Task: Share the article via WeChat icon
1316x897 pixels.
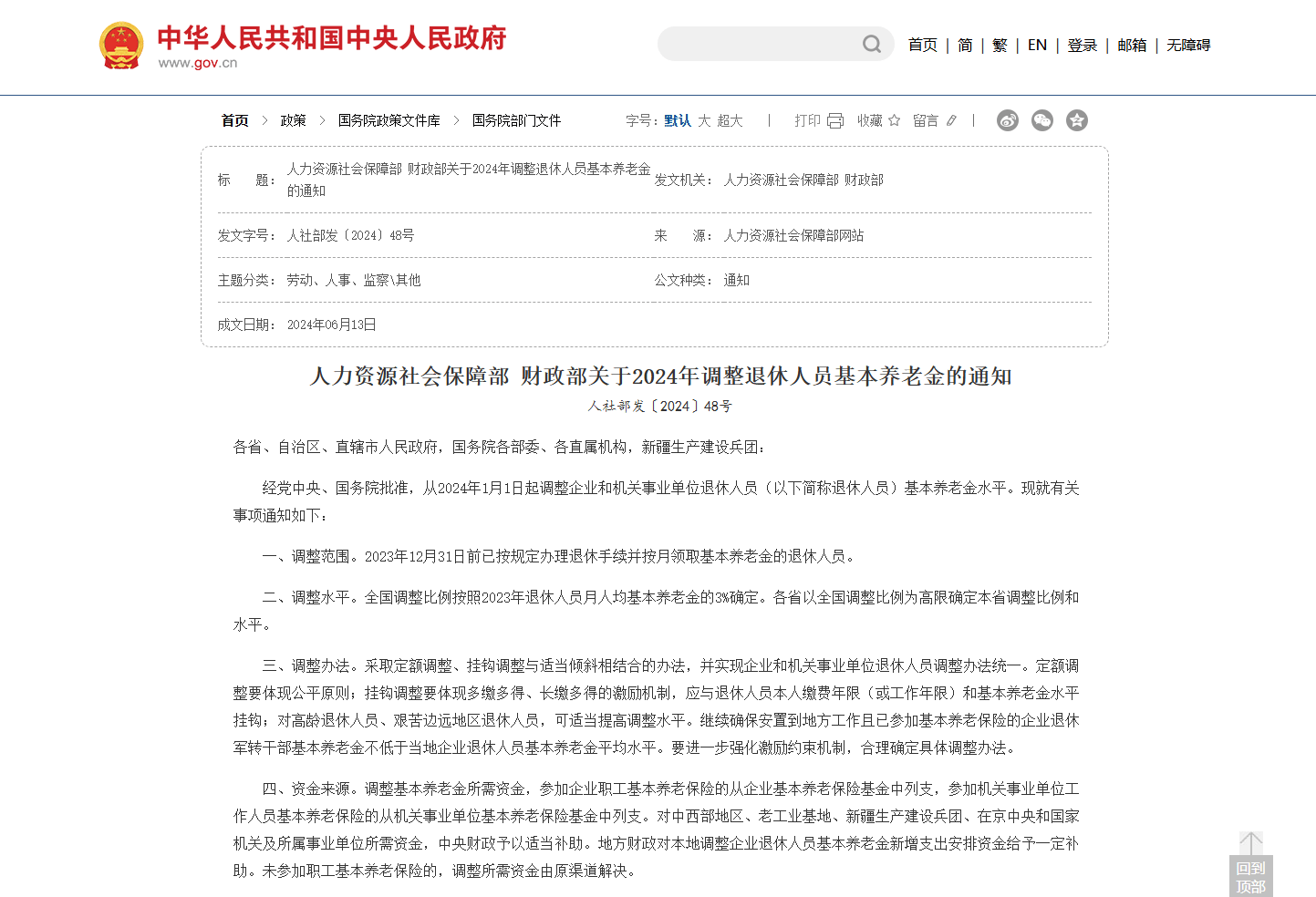Action: [x=1041, y=119]
